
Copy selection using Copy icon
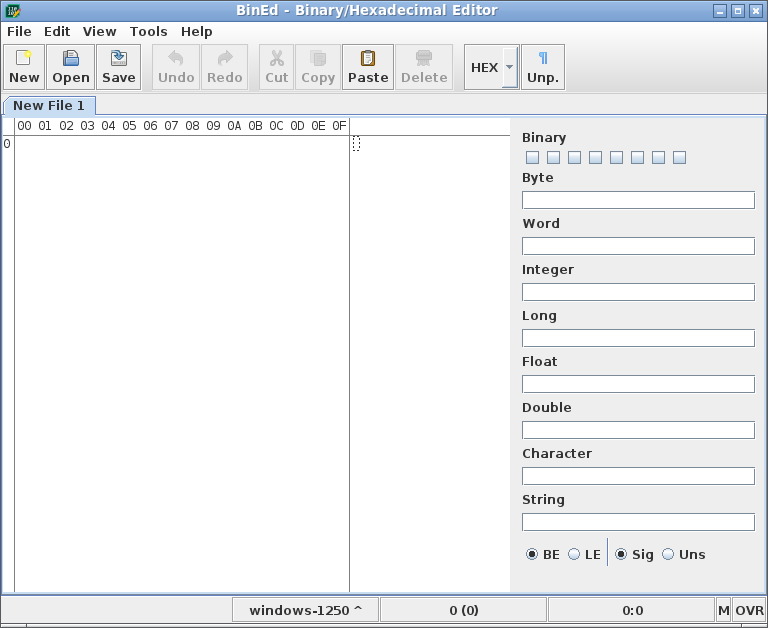318,67
